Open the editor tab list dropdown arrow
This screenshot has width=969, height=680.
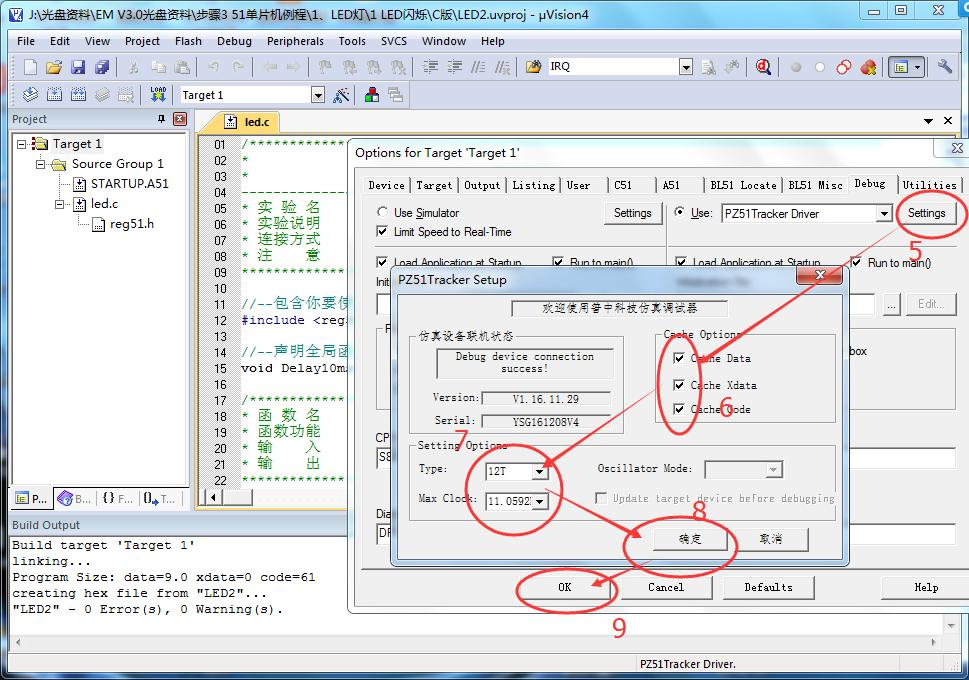click(x=928, y=121)
